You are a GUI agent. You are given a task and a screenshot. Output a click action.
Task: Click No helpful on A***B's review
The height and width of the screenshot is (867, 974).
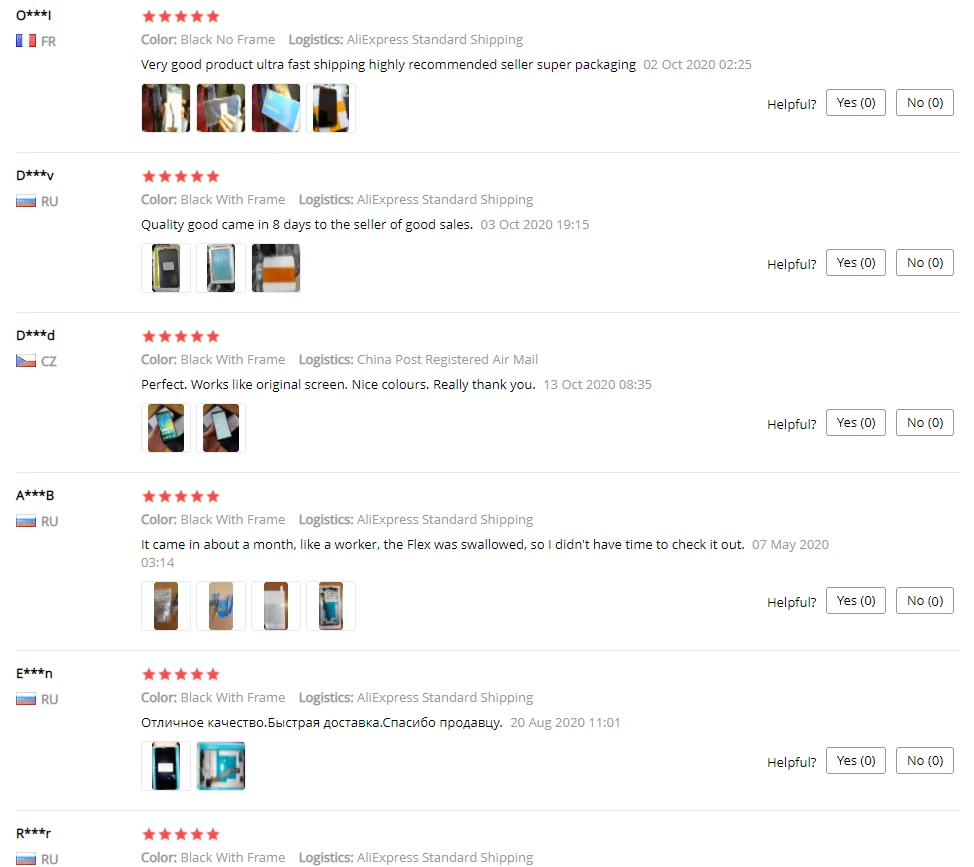click(924, 601)
